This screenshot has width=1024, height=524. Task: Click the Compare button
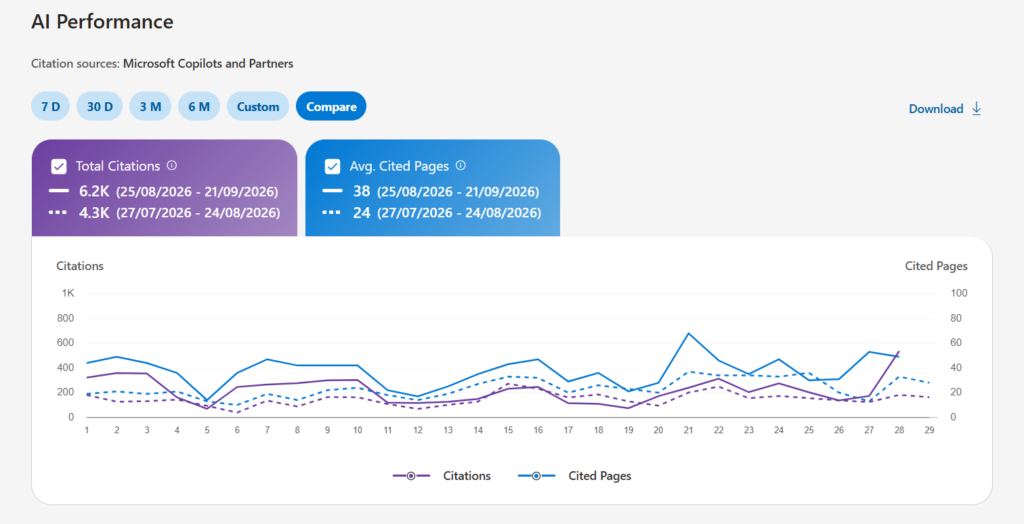(331, 106)
